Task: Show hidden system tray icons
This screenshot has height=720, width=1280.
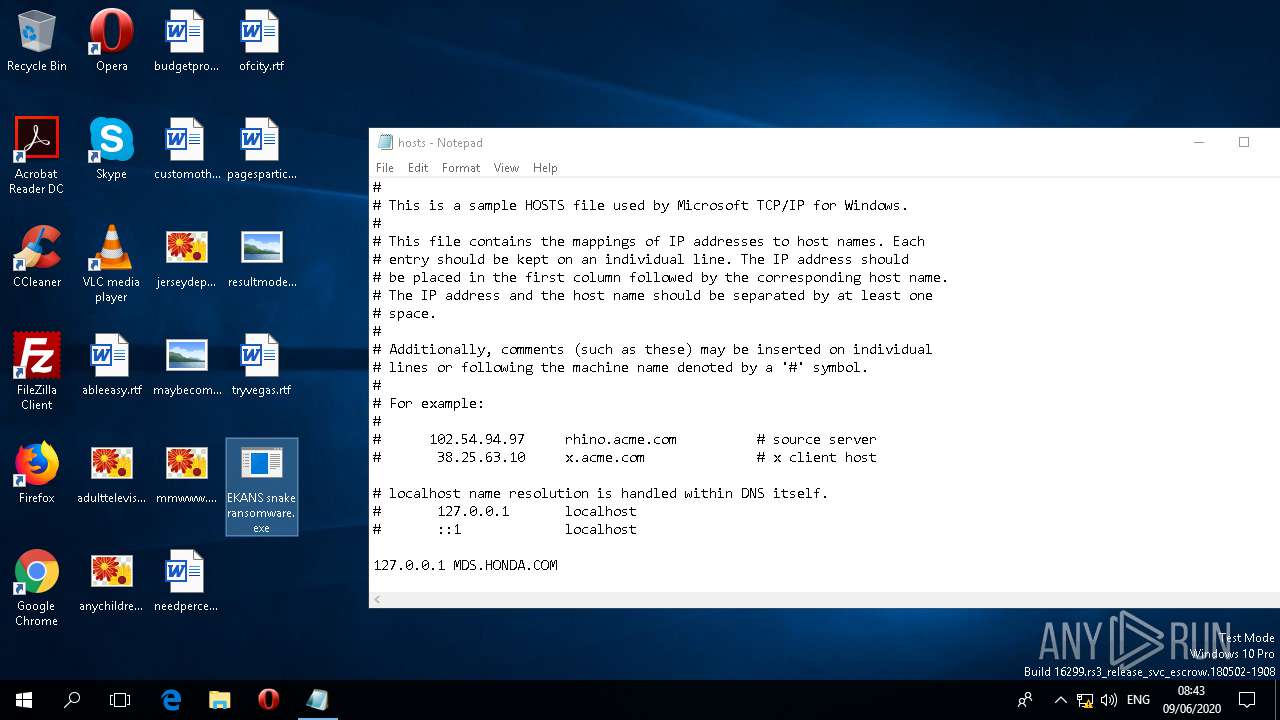Action: [1061, 700]
